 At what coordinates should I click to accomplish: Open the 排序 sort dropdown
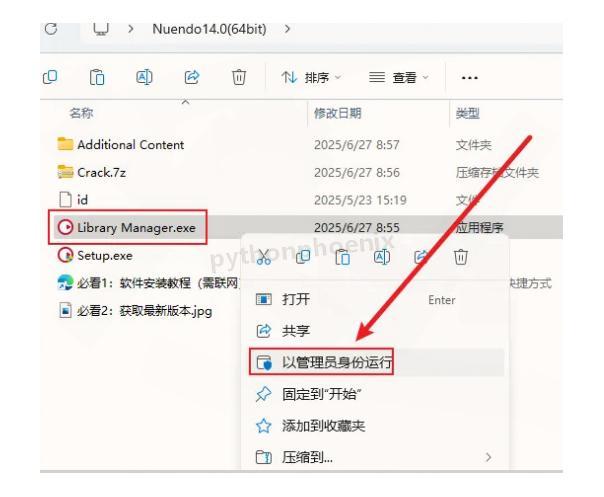311,78
